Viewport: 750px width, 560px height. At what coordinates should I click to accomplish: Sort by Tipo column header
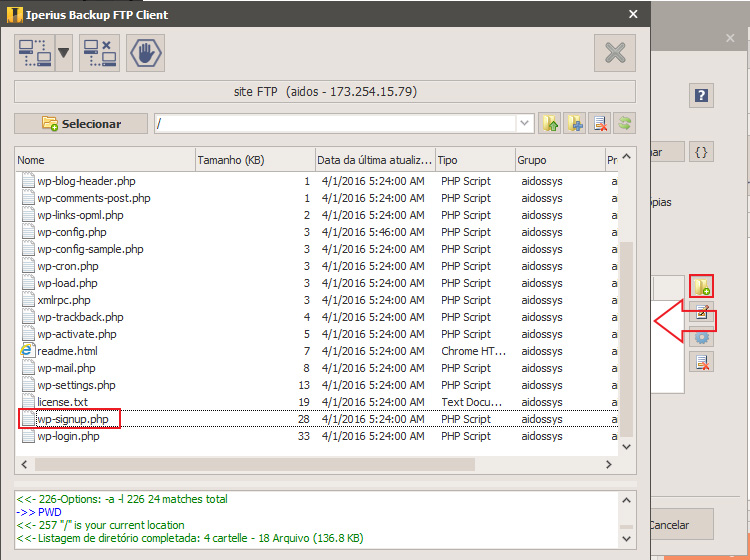pos(475,160)
